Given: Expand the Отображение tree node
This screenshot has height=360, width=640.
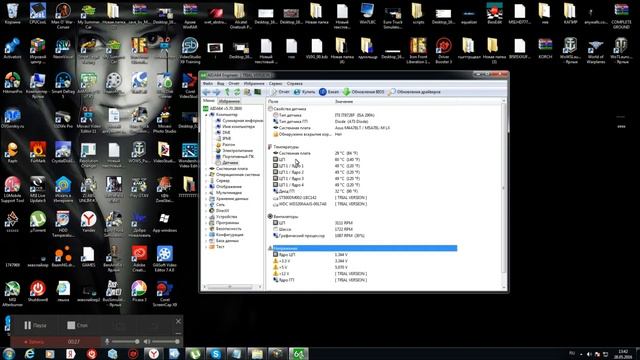Looking at the screenshot, I should (x=206, y=187).
